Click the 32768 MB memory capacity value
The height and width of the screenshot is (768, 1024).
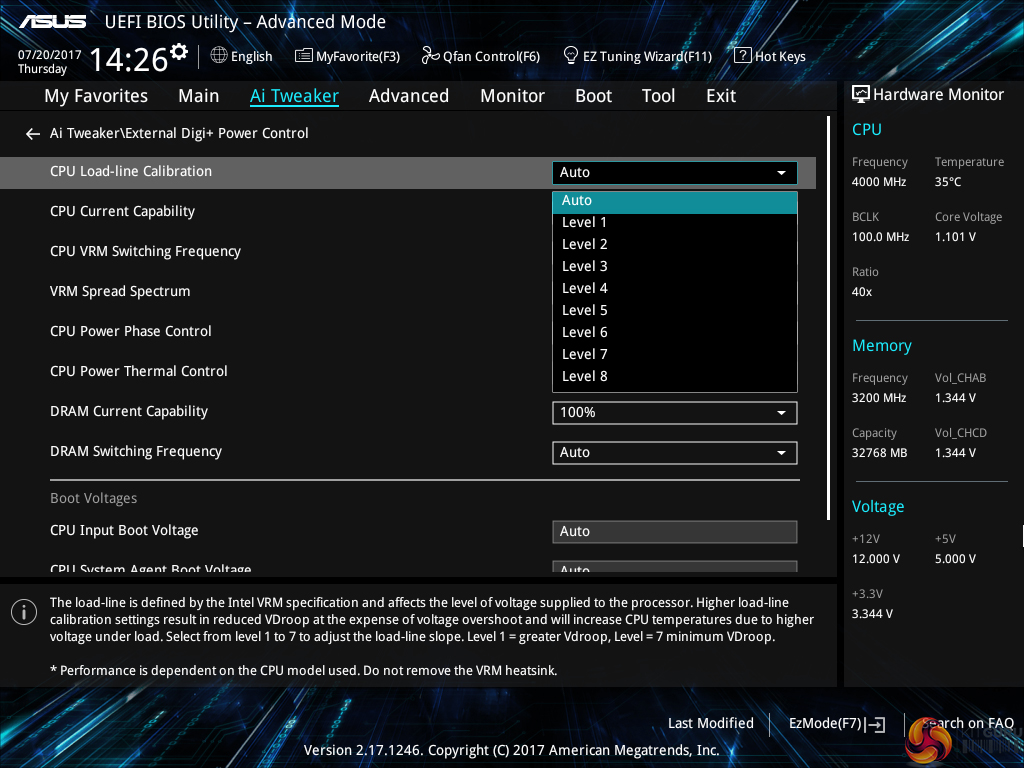[879, 453]
